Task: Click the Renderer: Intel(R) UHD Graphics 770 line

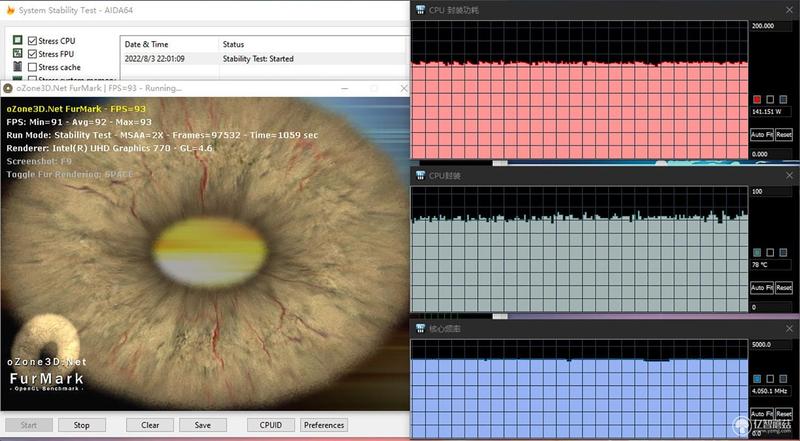Action: coord(109,148)
